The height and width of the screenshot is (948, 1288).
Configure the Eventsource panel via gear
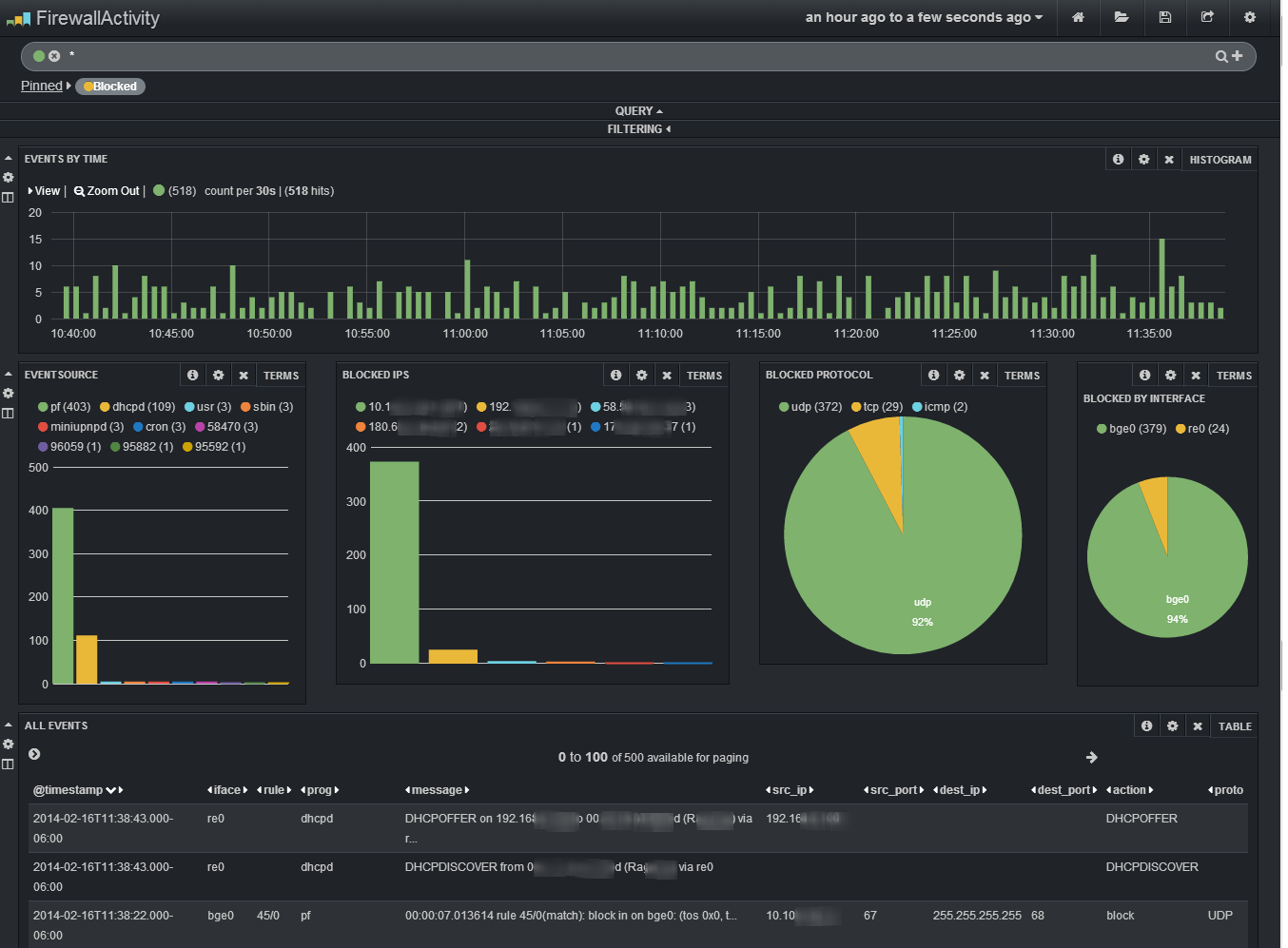point(219,376)
